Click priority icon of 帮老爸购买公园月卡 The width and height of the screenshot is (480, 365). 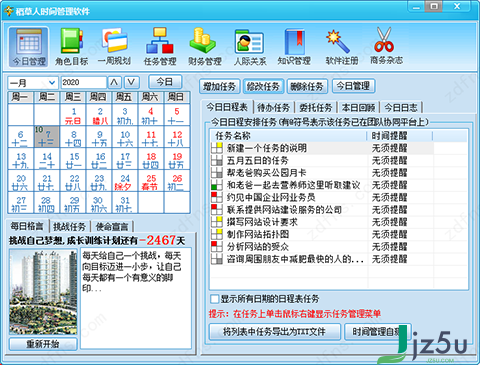(217, 173)
